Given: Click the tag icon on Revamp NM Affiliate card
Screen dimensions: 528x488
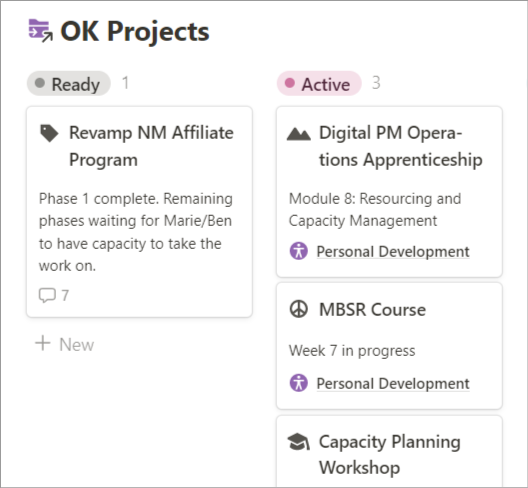Looking at the screenshot, I should point(49,133).
